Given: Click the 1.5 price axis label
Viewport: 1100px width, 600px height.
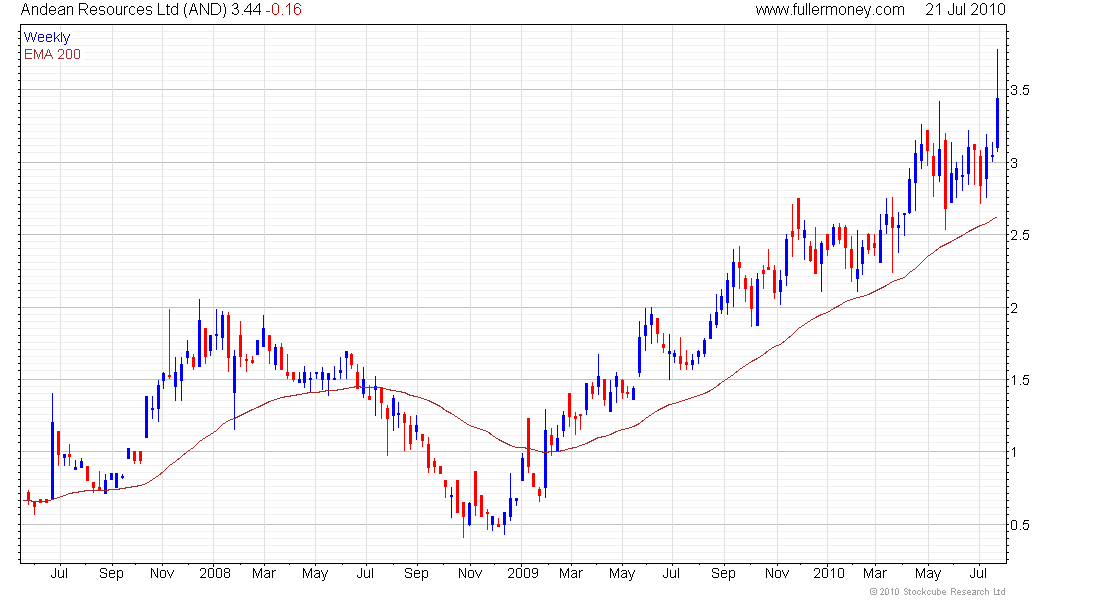Looking at the screenshot, I should pyautogui.click(x=1019, y=381).
